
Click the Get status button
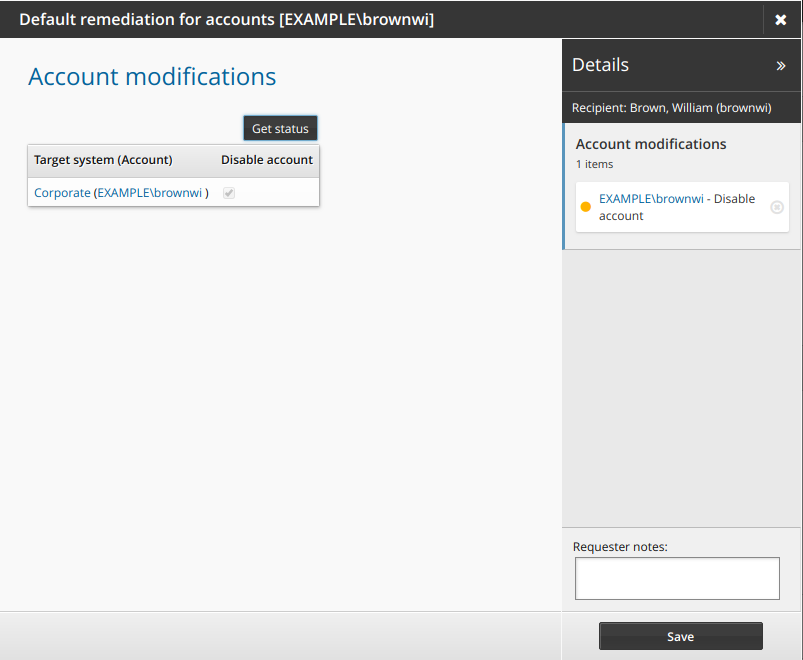tap(280, 128)
